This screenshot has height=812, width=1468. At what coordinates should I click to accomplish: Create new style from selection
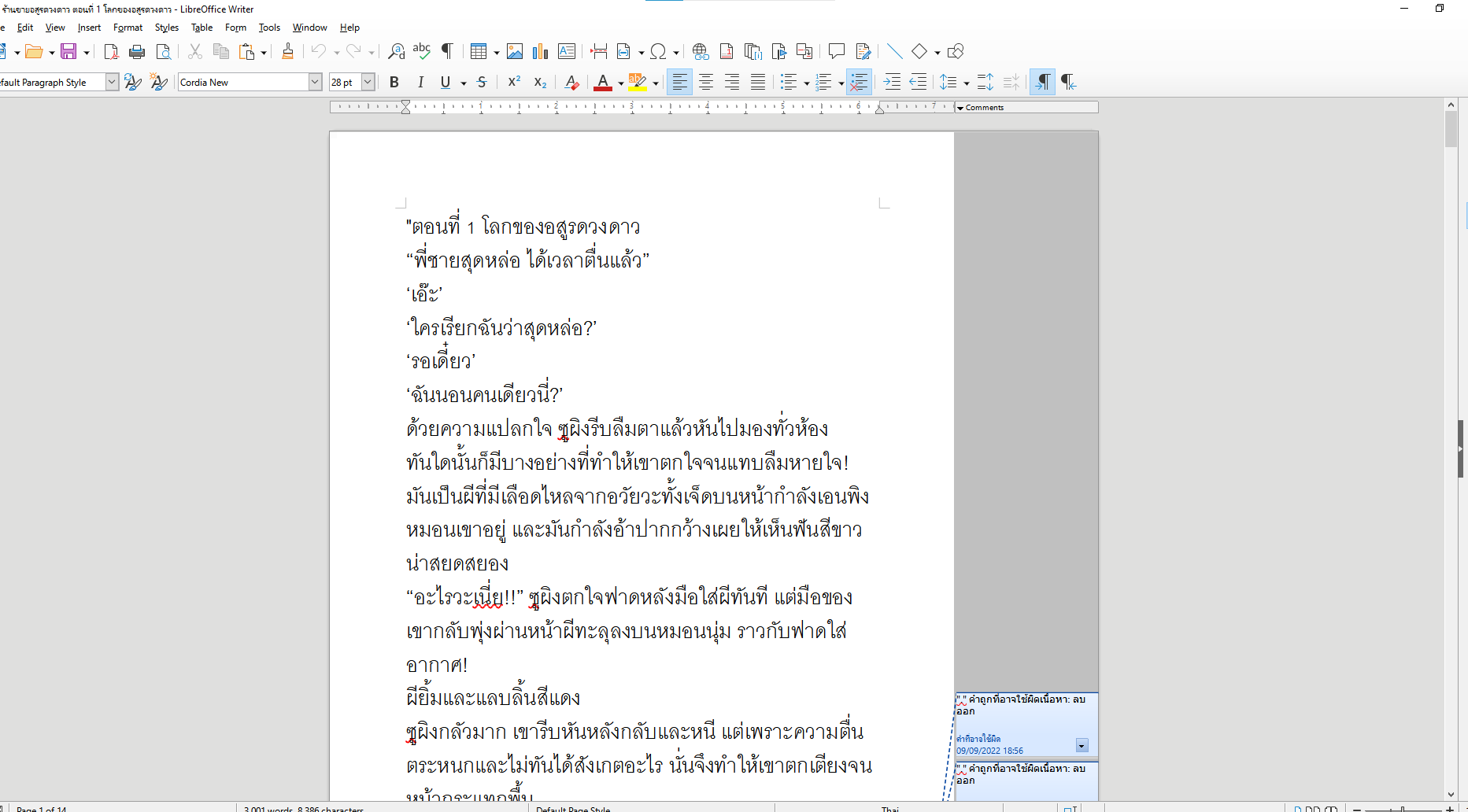pos(159,83)
